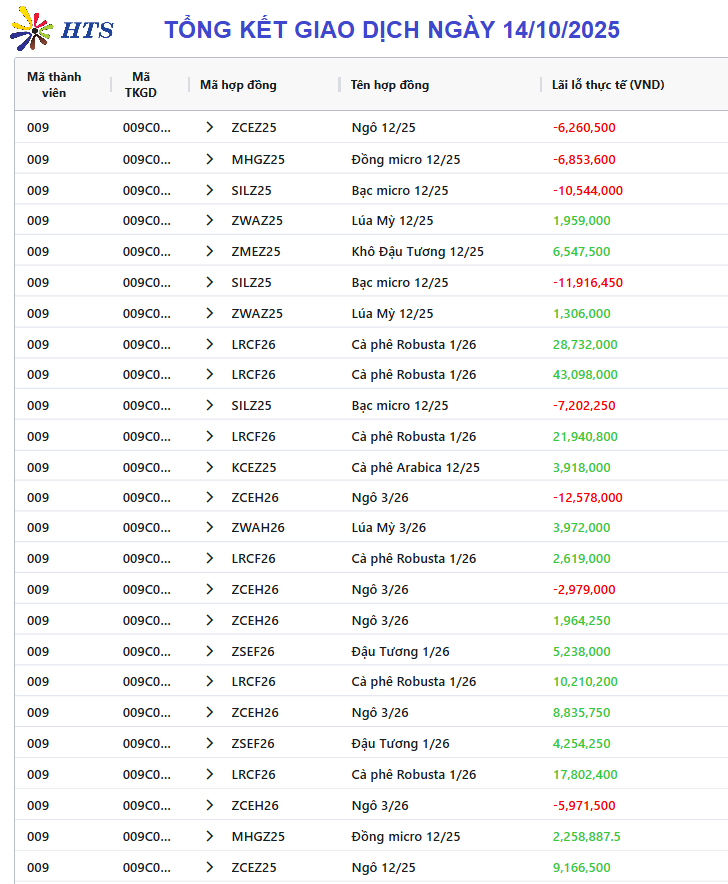Image resolution: width=728 pixels, height=884 pixels.
Task: Click the Tên hợp đồng column header
Action: [x=389, y=85]
